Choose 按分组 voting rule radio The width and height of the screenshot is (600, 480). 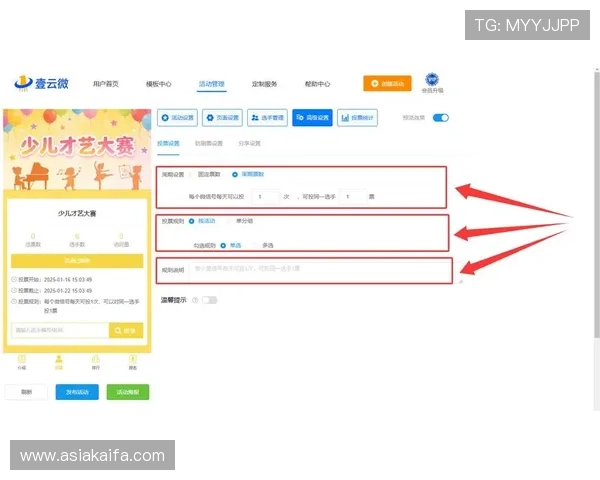[240, 221]
